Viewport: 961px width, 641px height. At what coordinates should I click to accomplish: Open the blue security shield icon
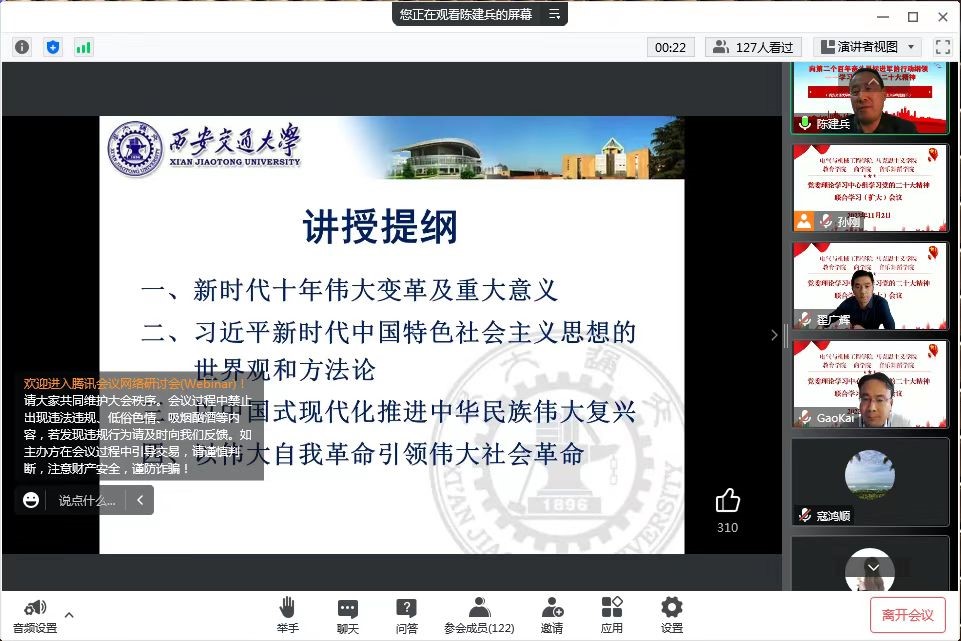53,47
